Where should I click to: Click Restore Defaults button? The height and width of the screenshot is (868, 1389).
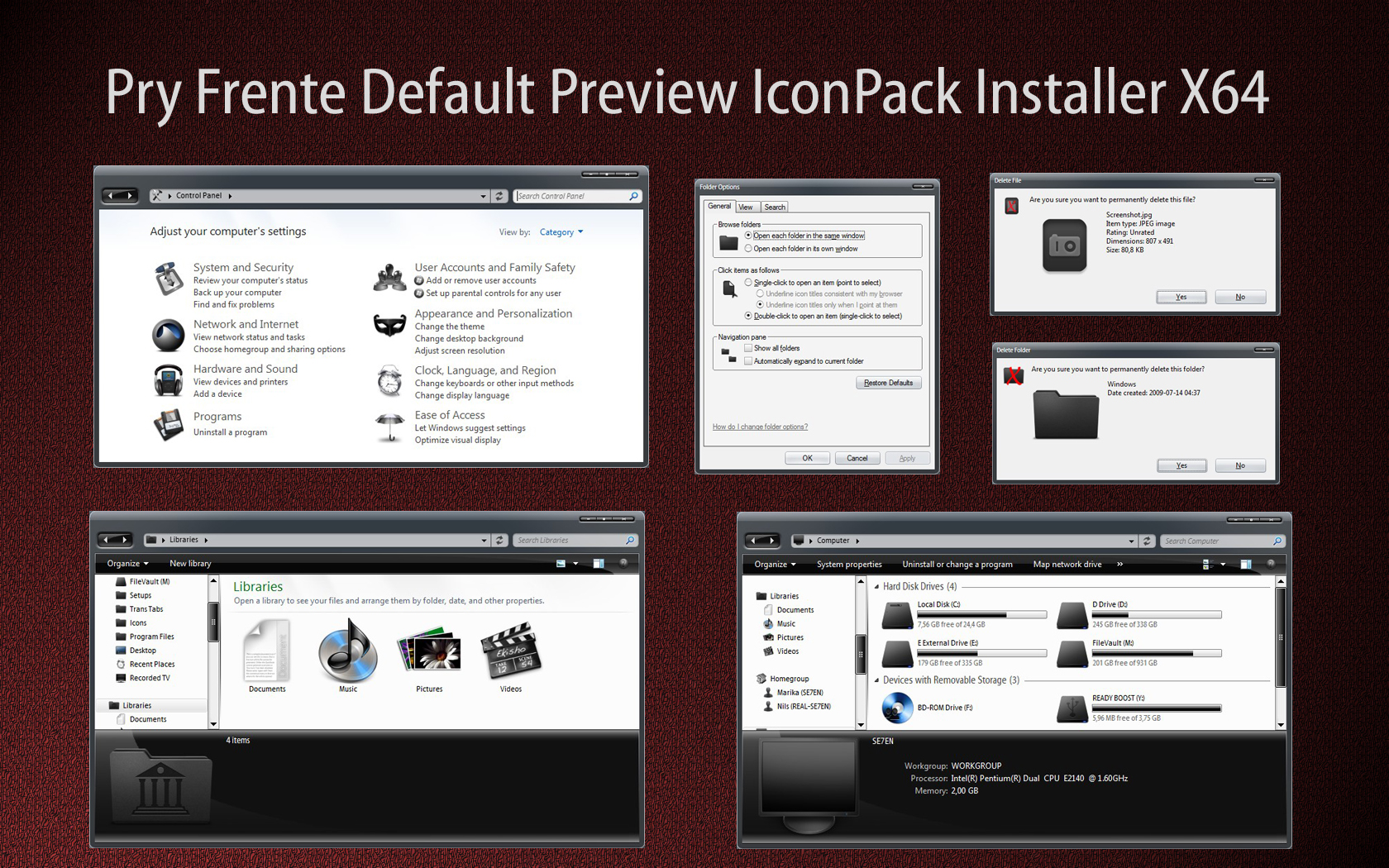click(889, 383)
